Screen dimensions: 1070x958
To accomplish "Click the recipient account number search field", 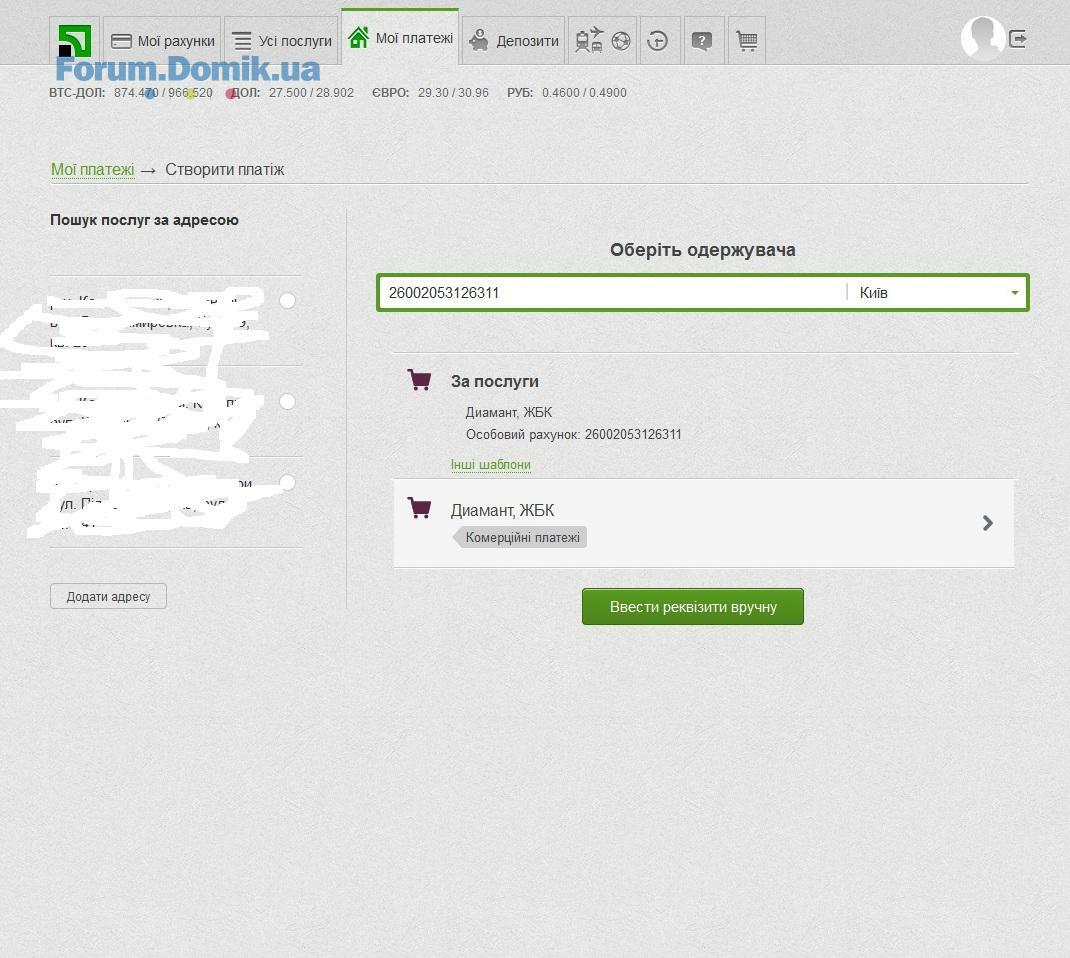I will 612,293.
